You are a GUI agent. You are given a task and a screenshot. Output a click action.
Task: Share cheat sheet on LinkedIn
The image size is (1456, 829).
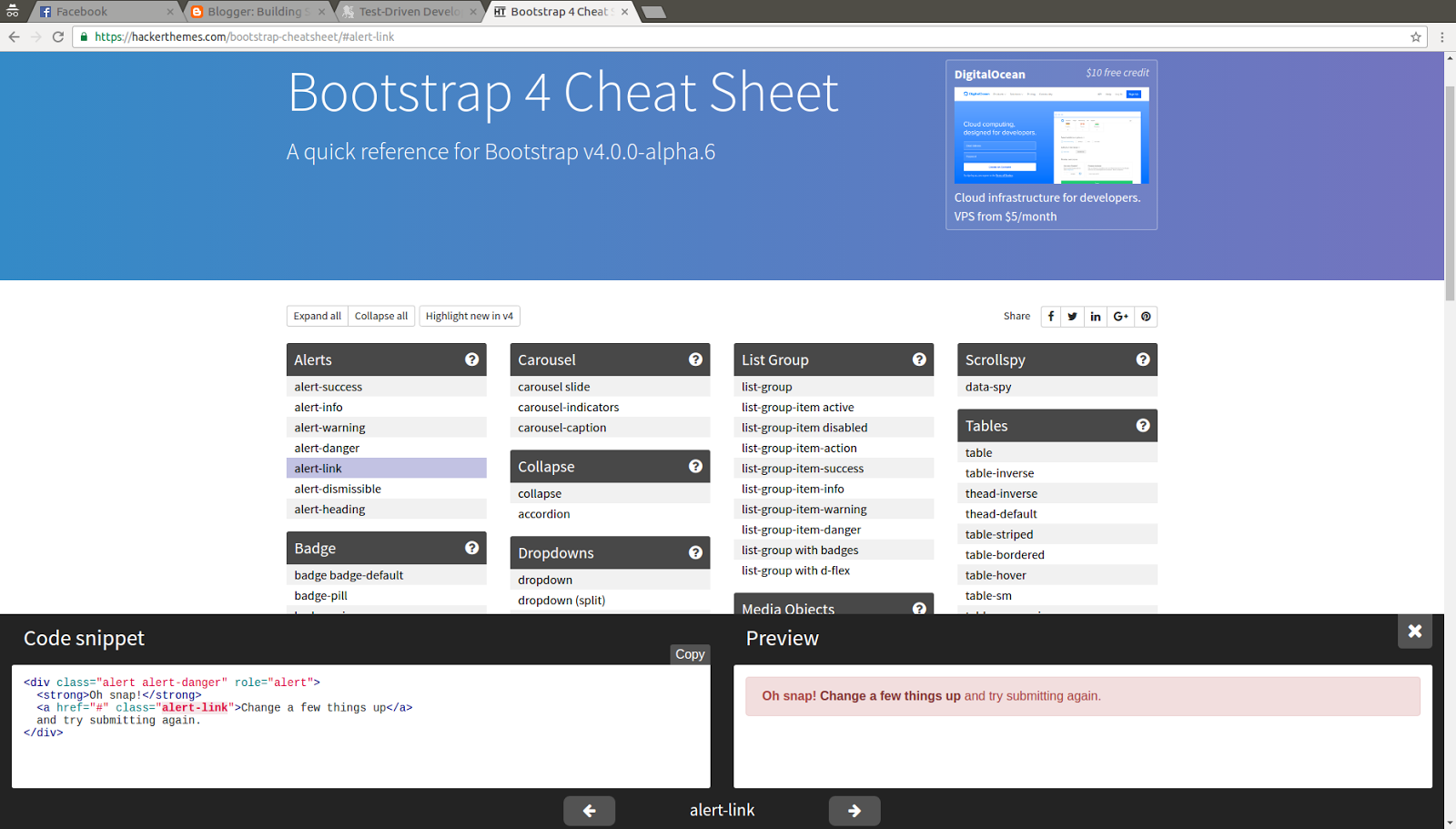point(1096,316)
